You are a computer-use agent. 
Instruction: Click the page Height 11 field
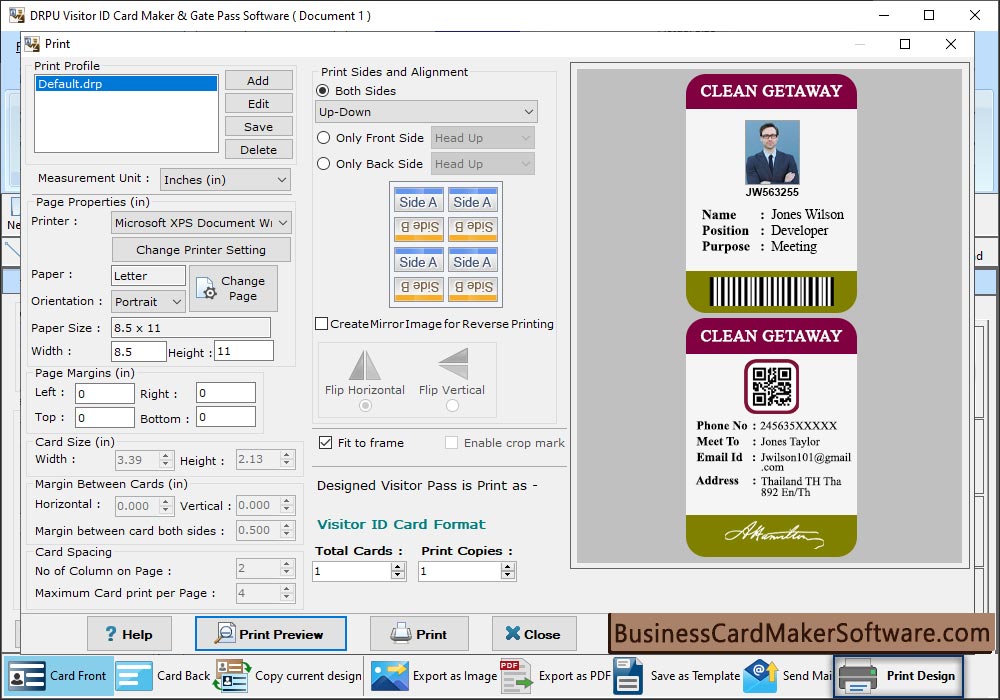[244, 351]
